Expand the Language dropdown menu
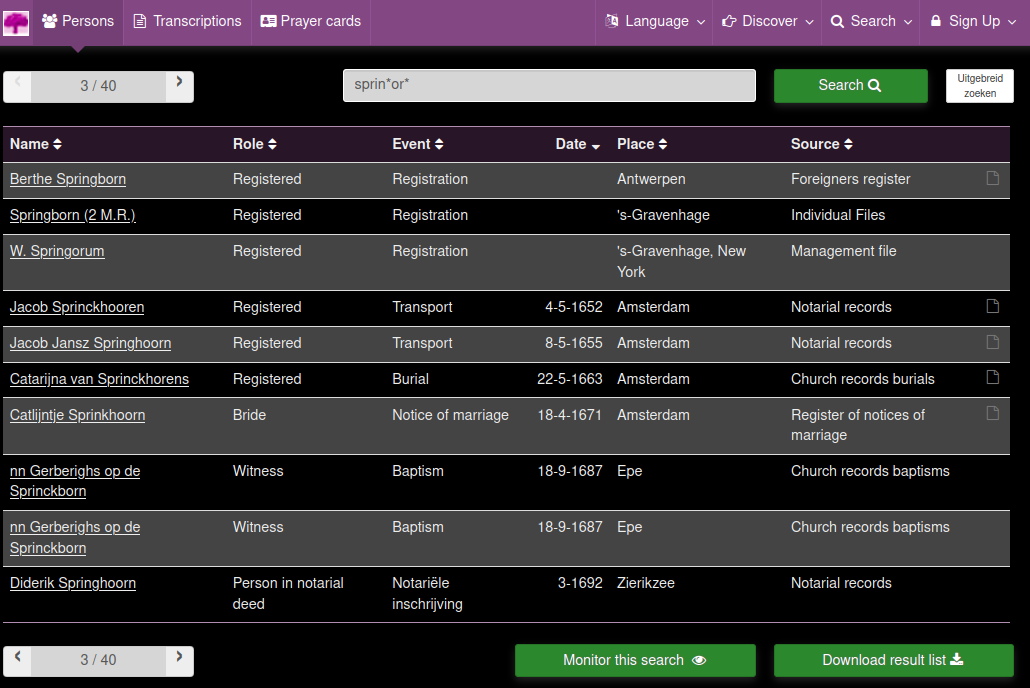The width and height of the screenshot is (1030, 688). tap(655, 21)
